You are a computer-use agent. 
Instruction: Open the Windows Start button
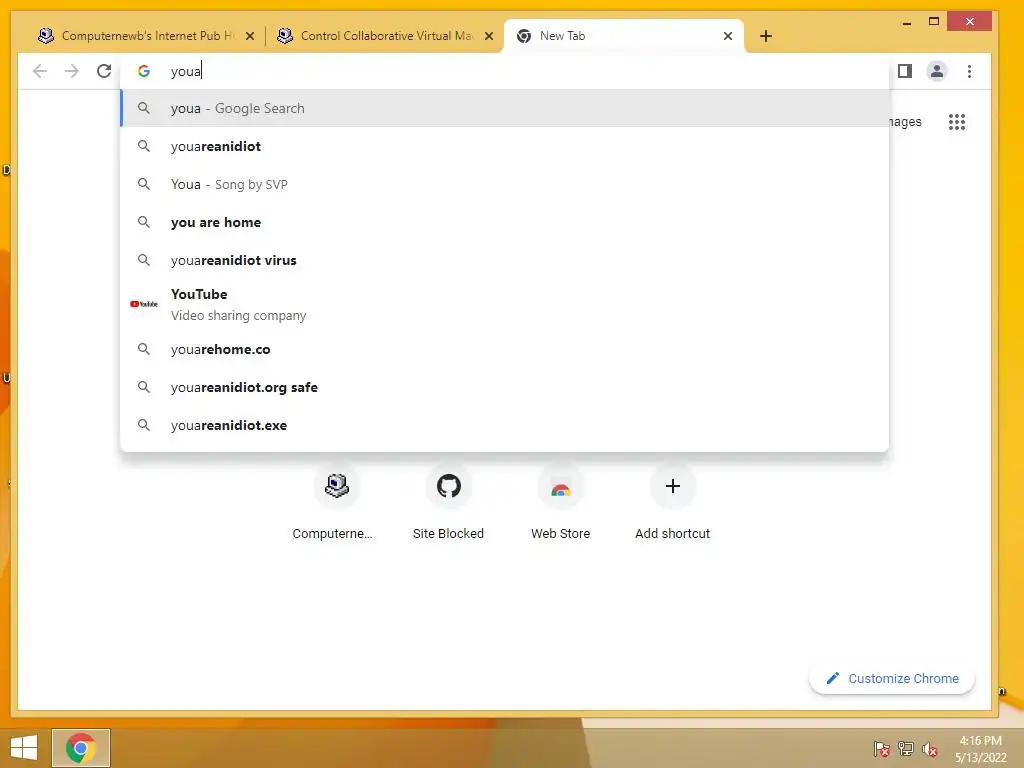pos(24,748)
